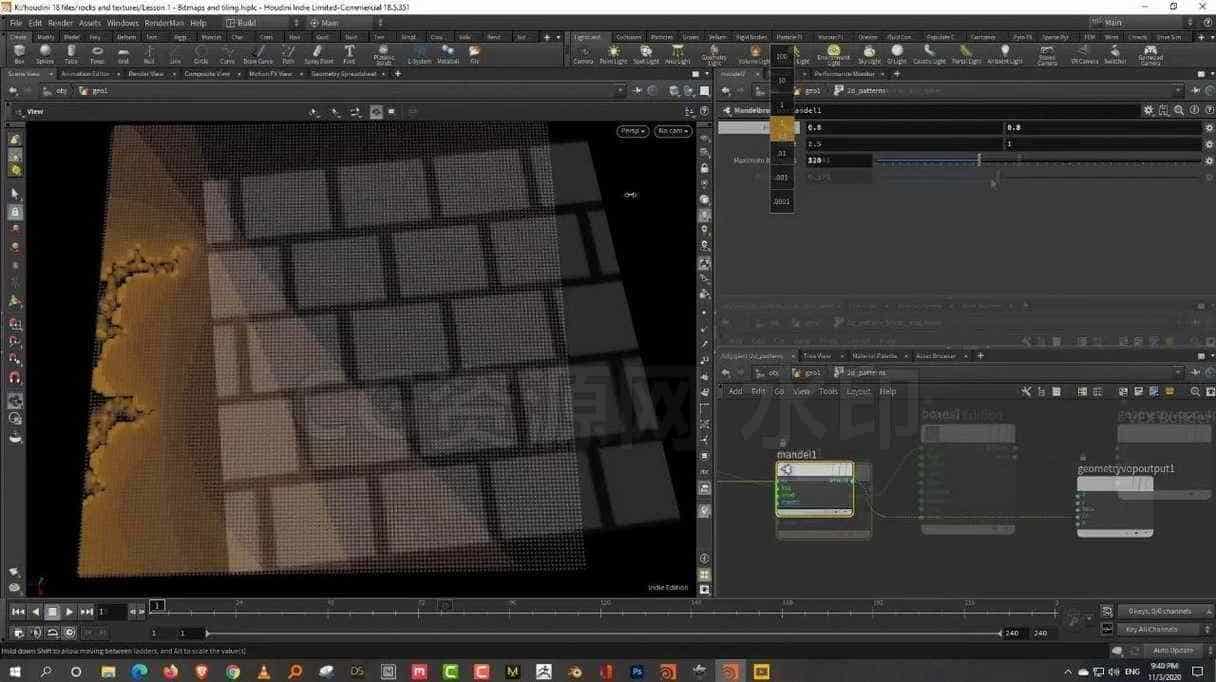1216x682 pixels.
Task: Add an Area Light from the shelf
Action: (678, 53)
